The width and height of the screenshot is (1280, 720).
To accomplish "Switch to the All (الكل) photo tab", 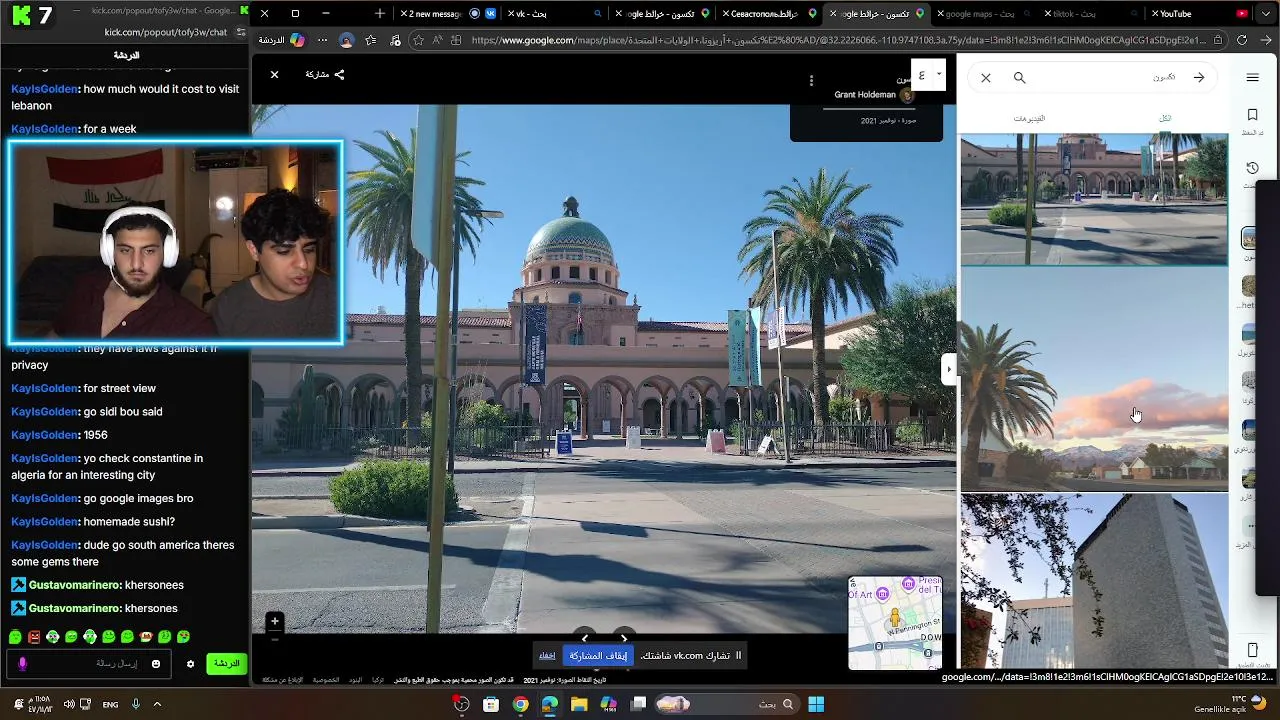I will (x=1165, y=118).
